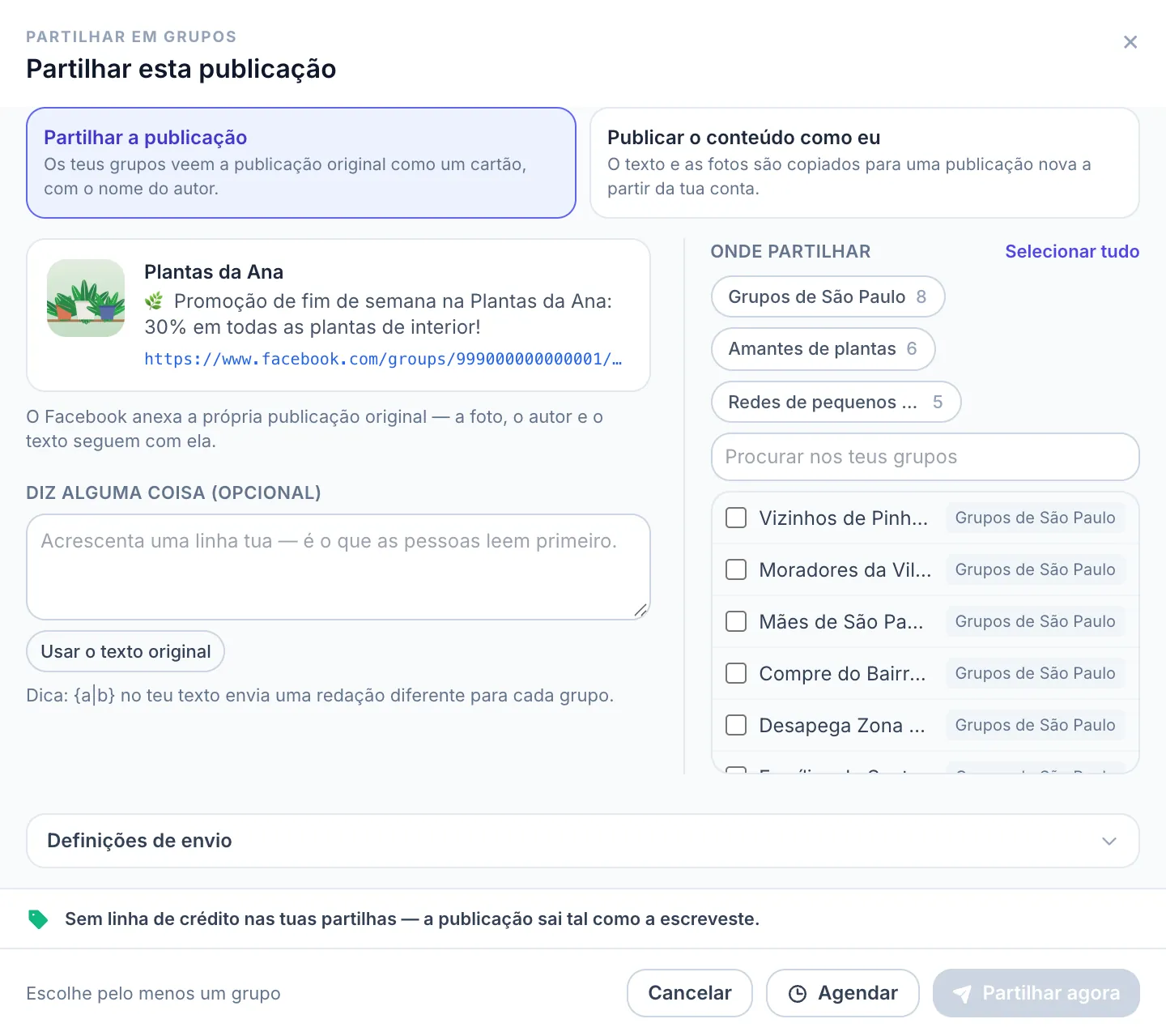Click the Plantas da Ana plant thumbnail
The image size is (1166, 1036).
[x=86, y=298]
